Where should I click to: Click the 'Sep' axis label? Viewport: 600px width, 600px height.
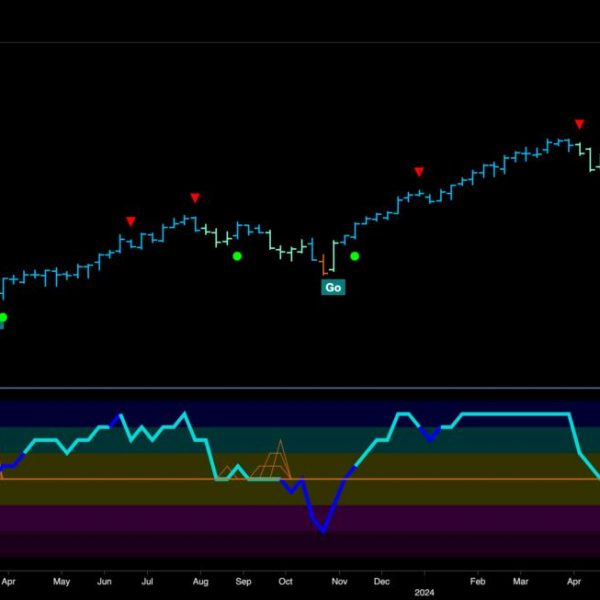(x=243, y=582)
